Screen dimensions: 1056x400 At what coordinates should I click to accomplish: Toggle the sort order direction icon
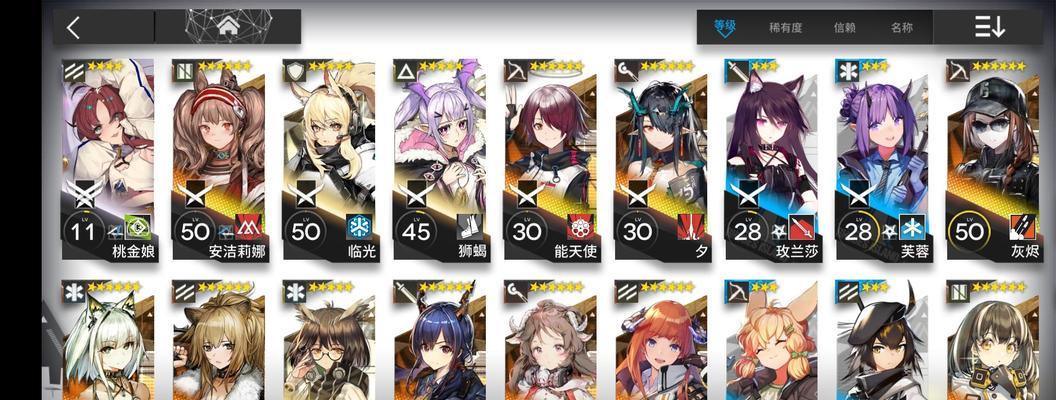tap(989, 27)
